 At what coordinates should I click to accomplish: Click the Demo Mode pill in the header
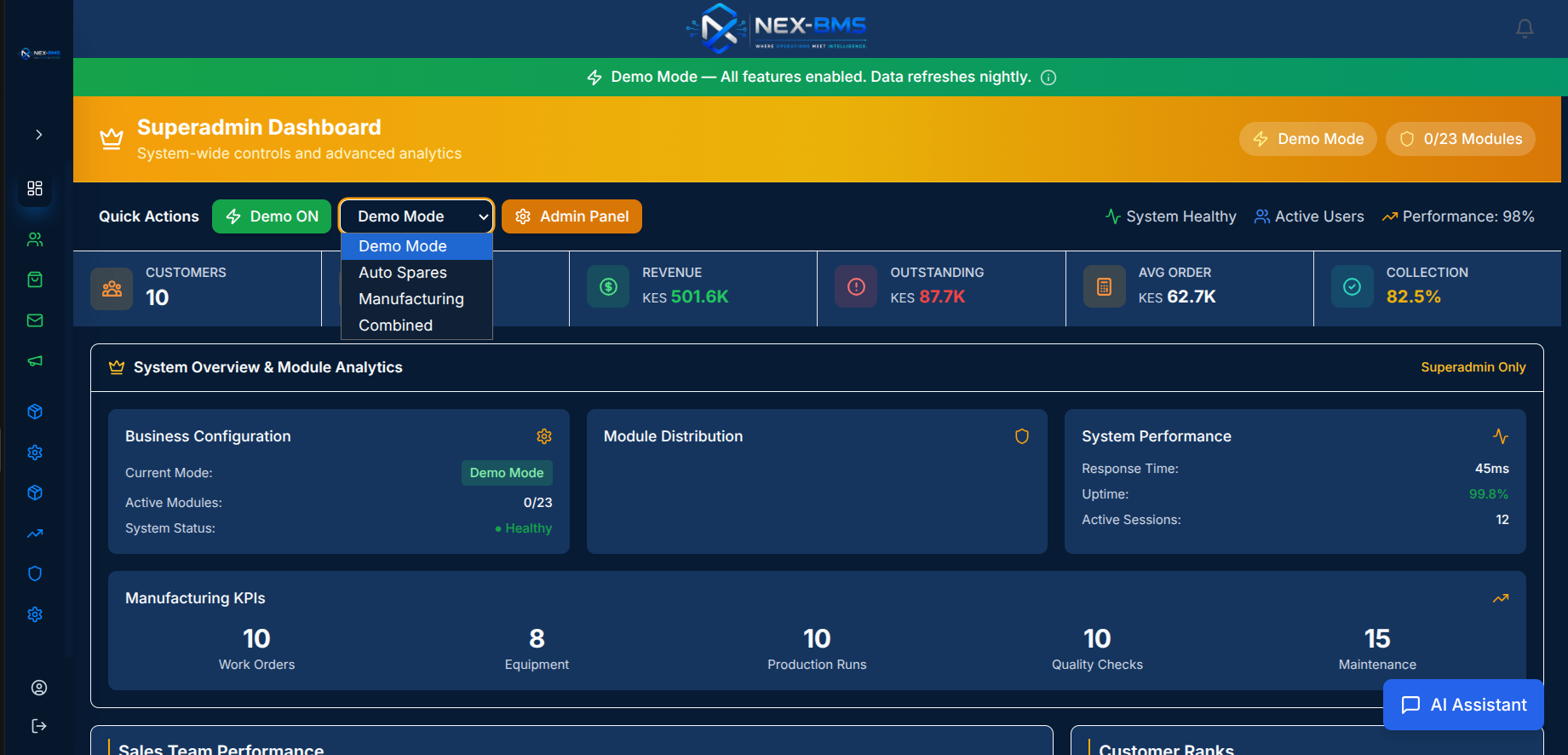click(1307, 139)
